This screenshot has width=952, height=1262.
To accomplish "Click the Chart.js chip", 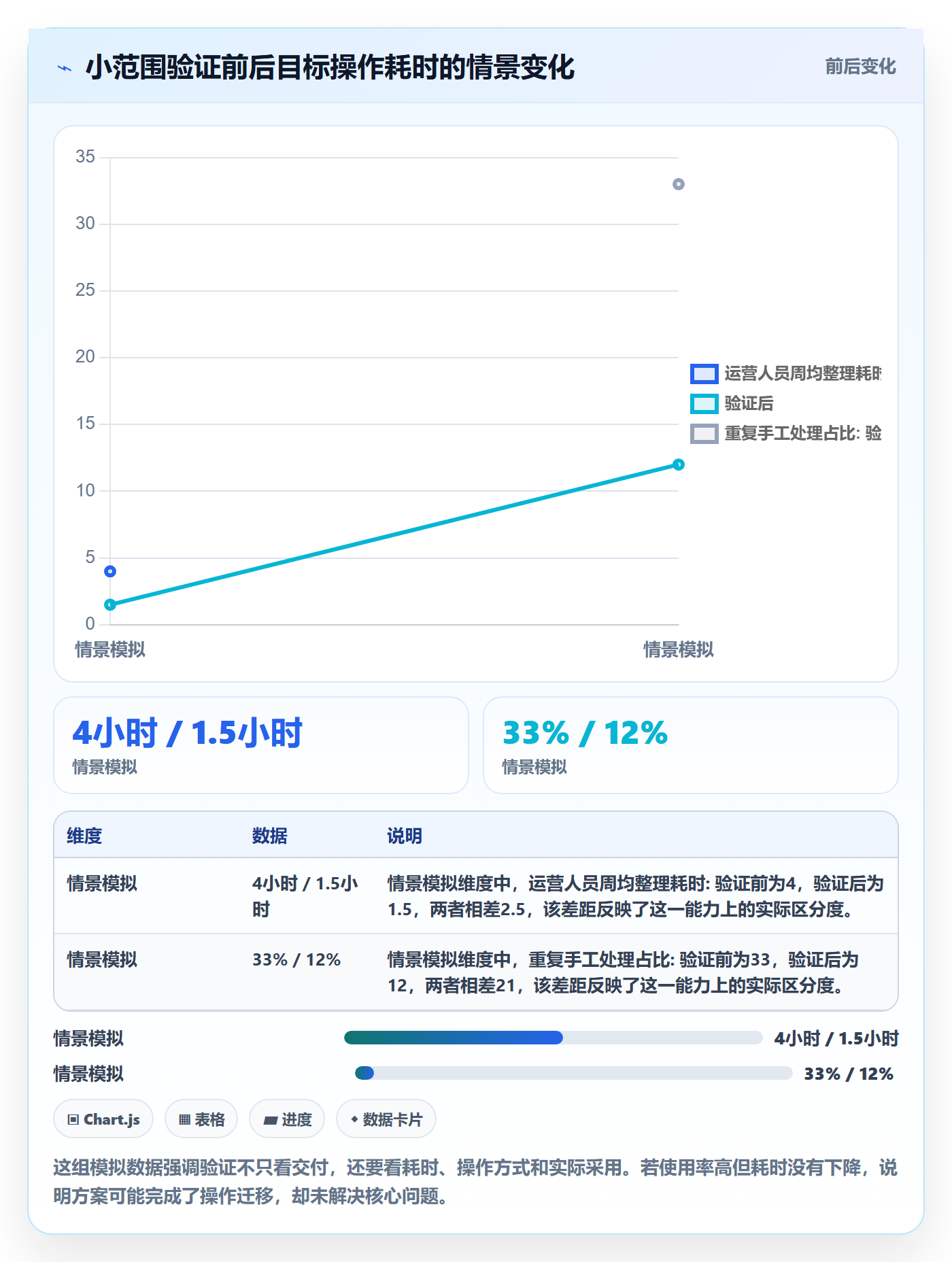I will [103, 1119].
